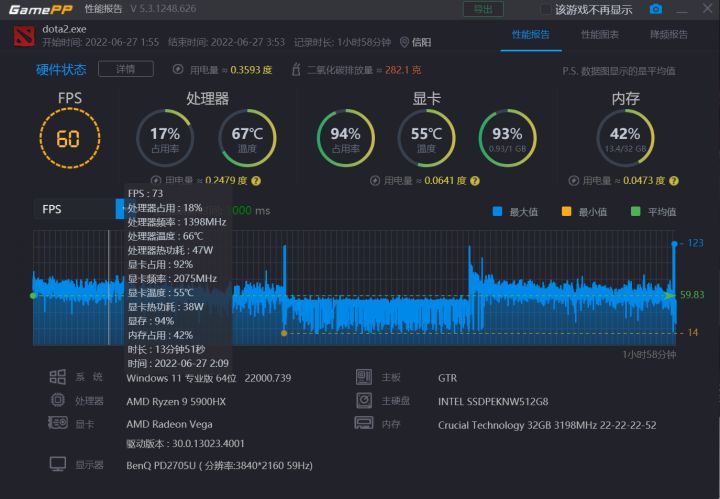Click the power icon before GPU 用电量
Viewport: 720px width, 499px height.
tap(375, 180)
